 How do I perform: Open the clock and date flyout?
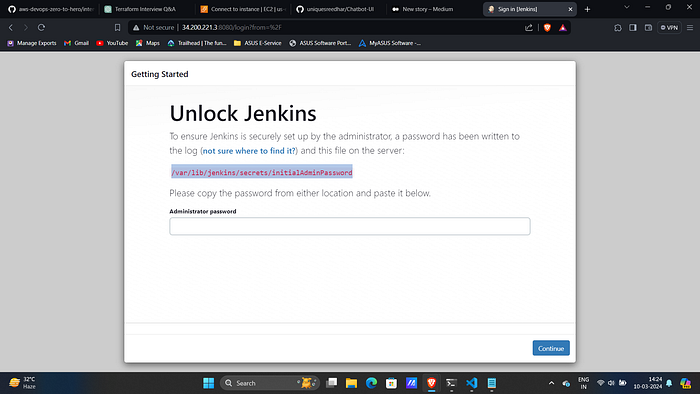click(647, 383)
